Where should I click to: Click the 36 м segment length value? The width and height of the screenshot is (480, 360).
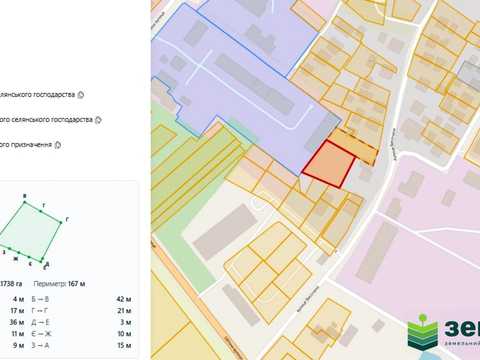17,322
